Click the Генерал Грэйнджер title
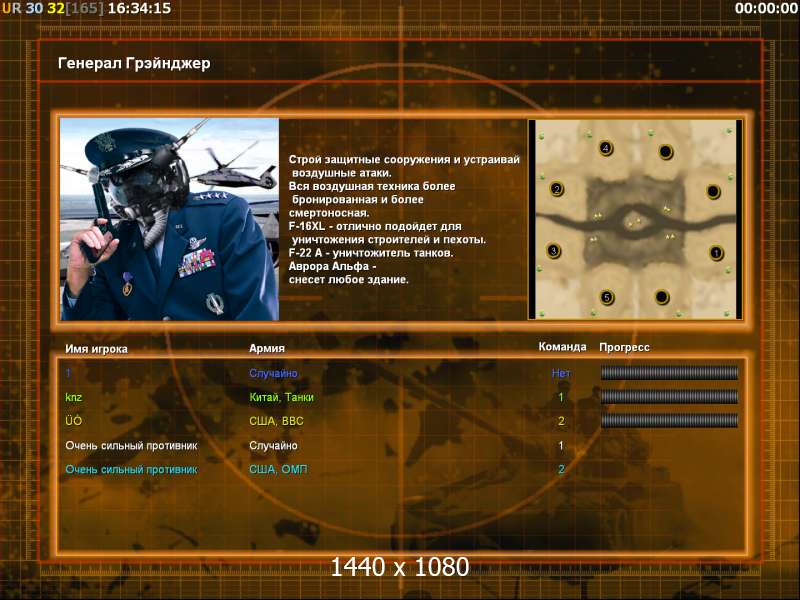Screen dimensions: 800x600 (x=134, y=64)
